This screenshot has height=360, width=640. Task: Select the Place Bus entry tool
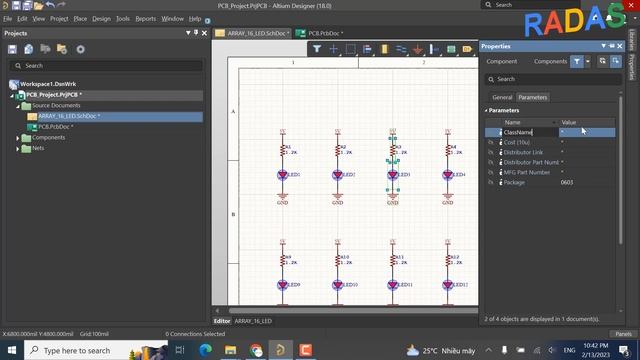[434, 49]
